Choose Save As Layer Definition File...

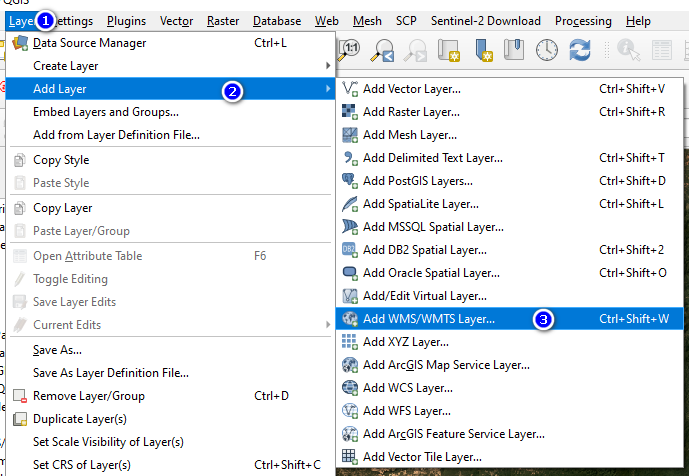(170, 373)
